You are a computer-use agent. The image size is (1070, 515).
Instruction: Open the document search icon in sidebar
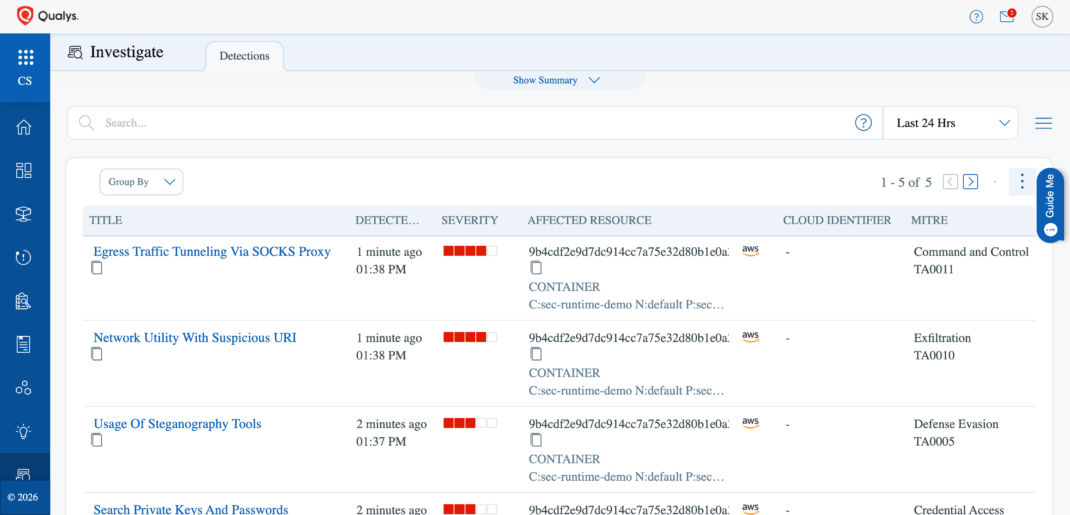[24, 301]
